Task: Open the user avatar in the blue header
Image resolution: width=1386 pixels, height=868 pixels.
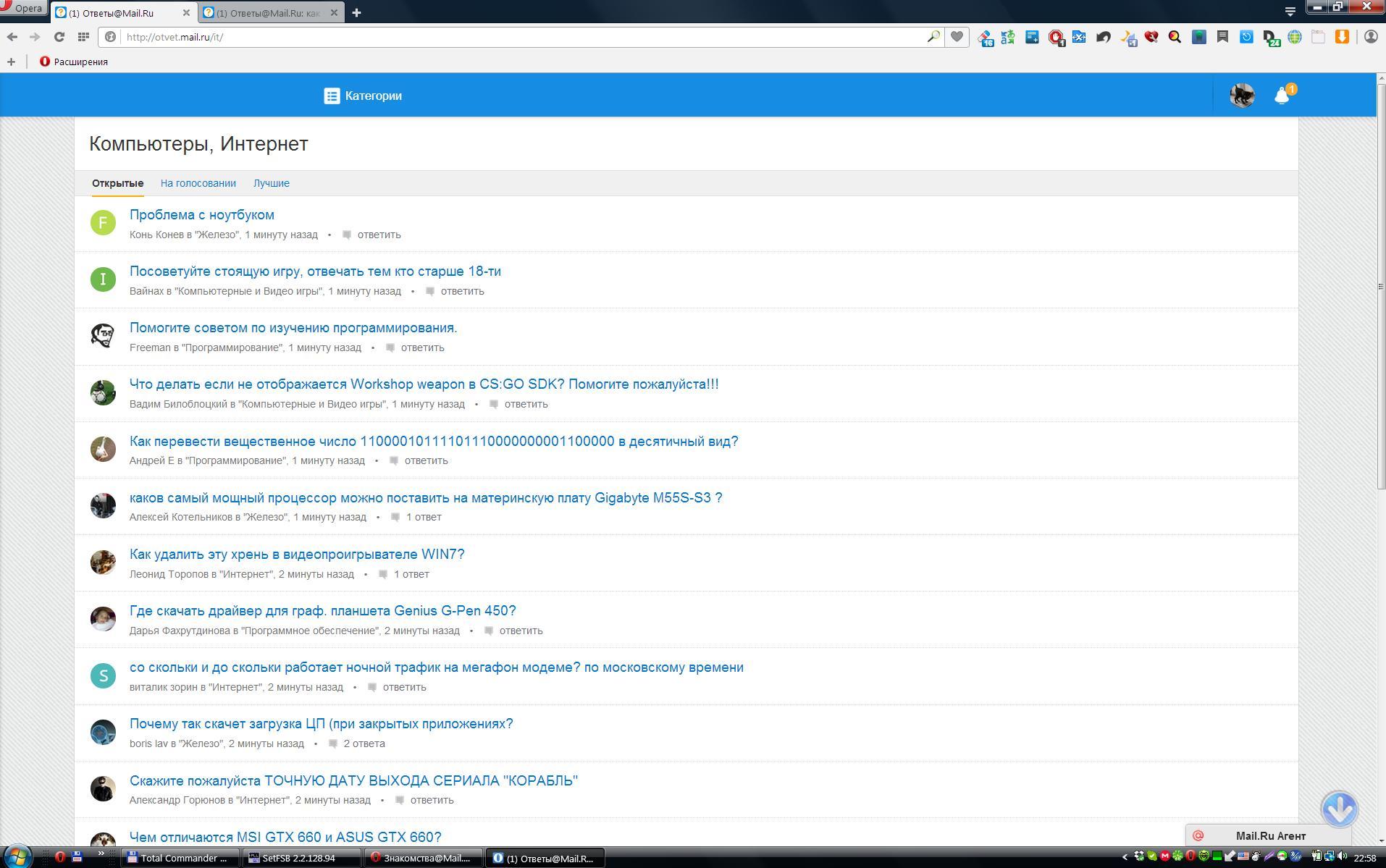Action: pos(1242,95)
